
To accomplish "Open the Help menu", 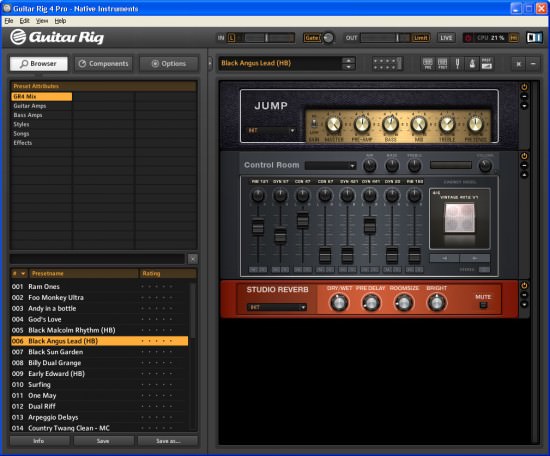I will pyautogui.click(x=60, y=21).
